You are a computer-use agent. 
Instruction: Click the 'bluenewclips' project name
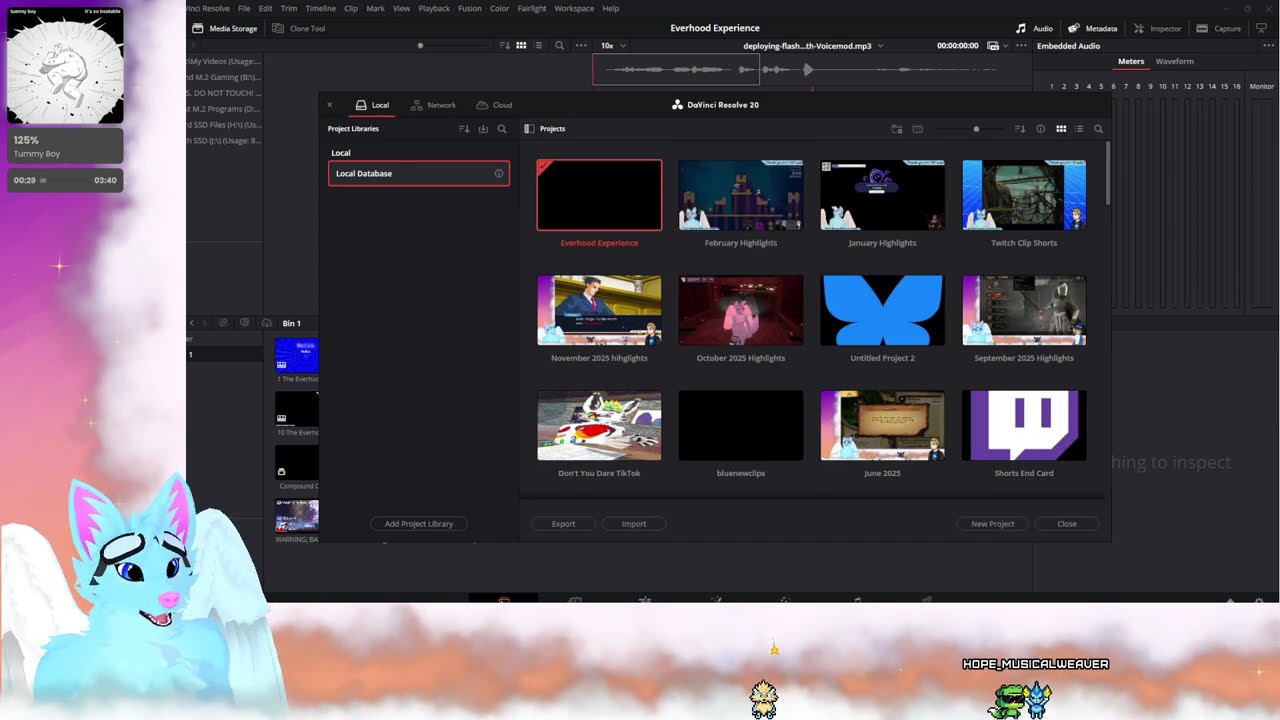[x=741, y=473]
